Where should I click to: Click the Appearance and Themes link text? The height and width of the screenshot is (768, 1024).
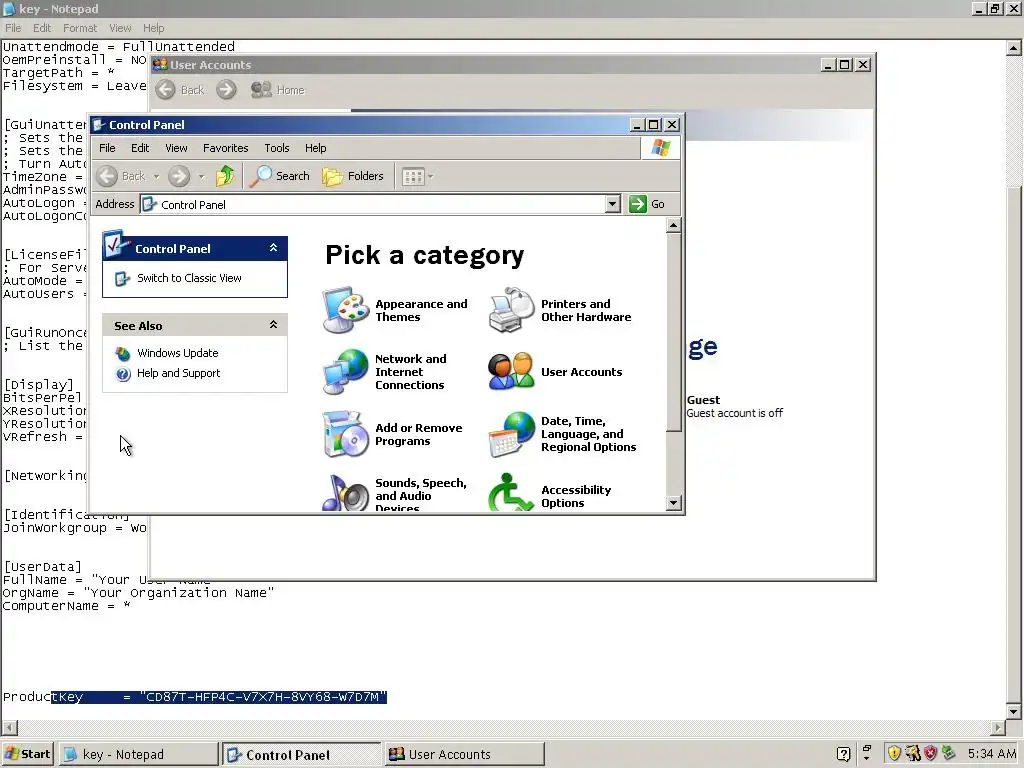point(421,310)
